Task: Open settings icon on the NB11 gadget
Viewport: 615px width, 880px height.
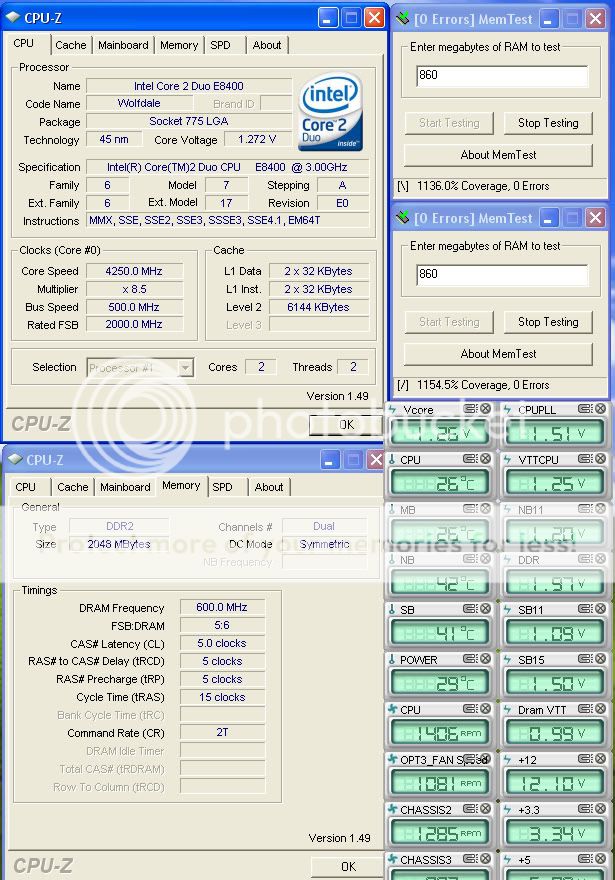Action: point(585,508)
